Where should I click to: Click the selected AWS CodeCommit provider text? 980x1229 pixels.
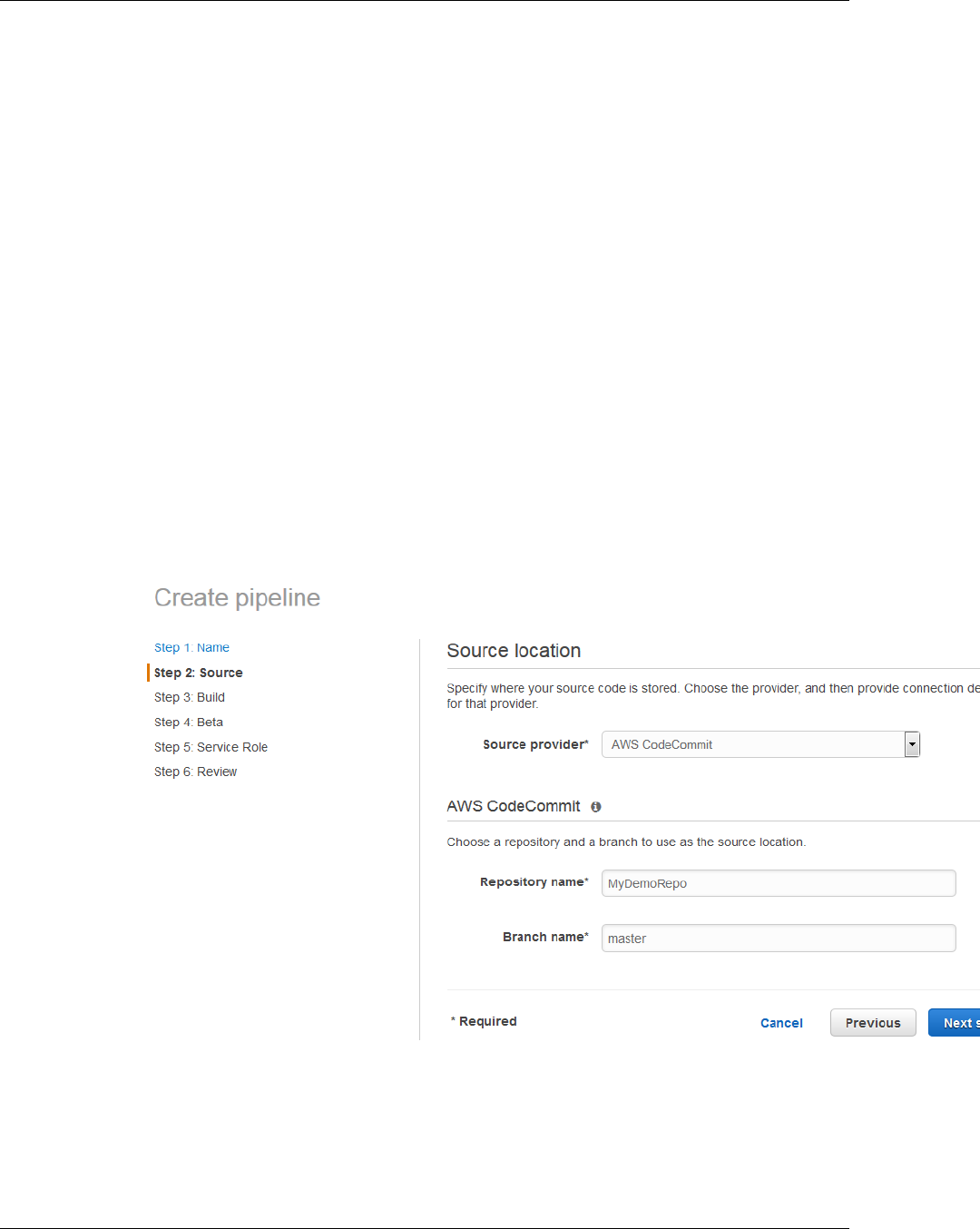coord(662,744)
